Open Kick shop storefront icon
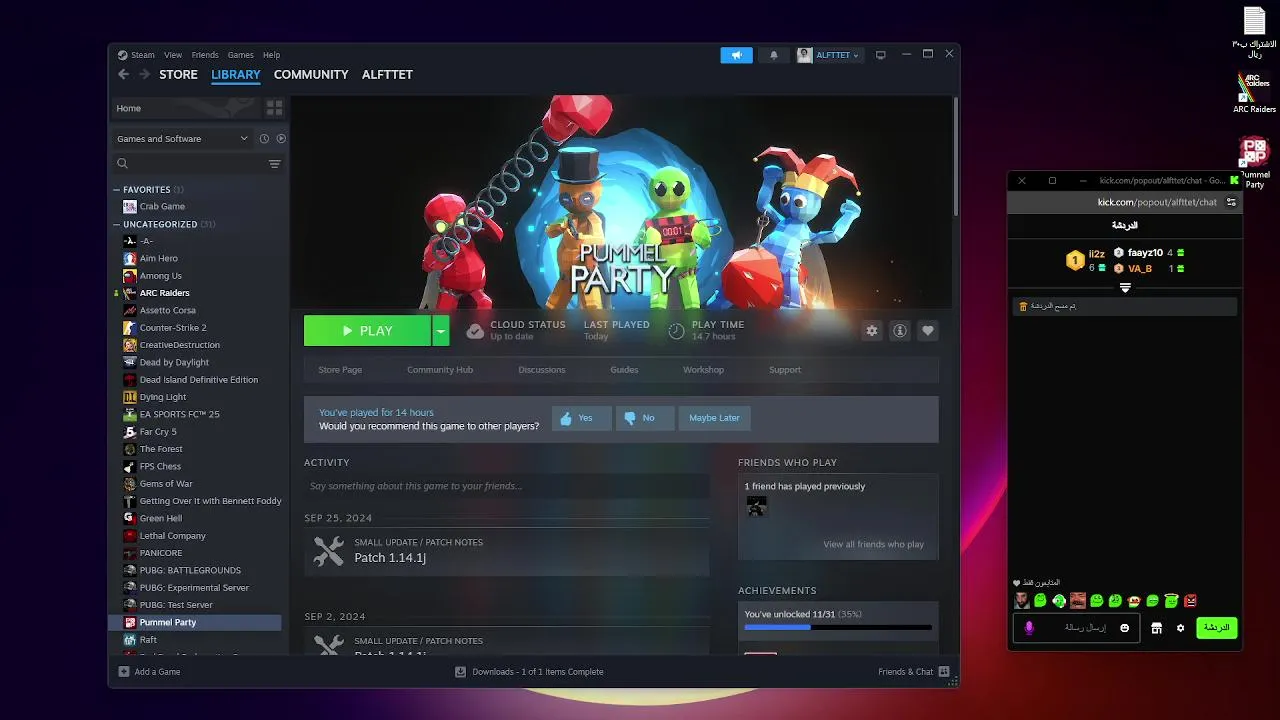1280x720 pixels. 1156,628
